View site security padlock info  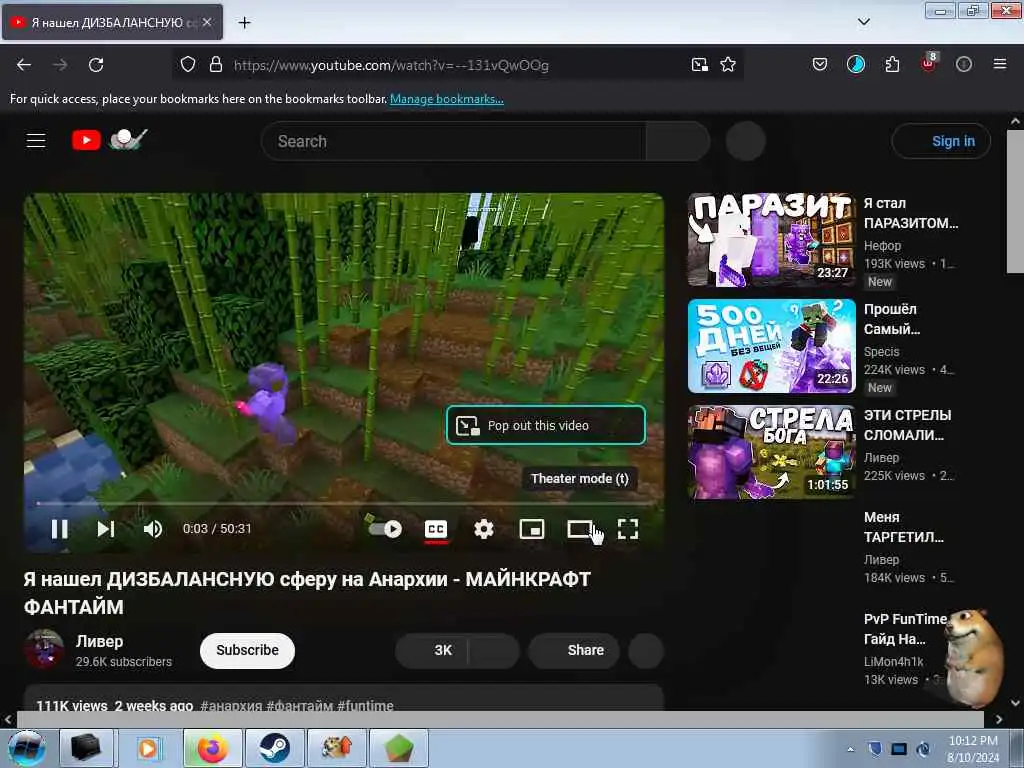216,65
